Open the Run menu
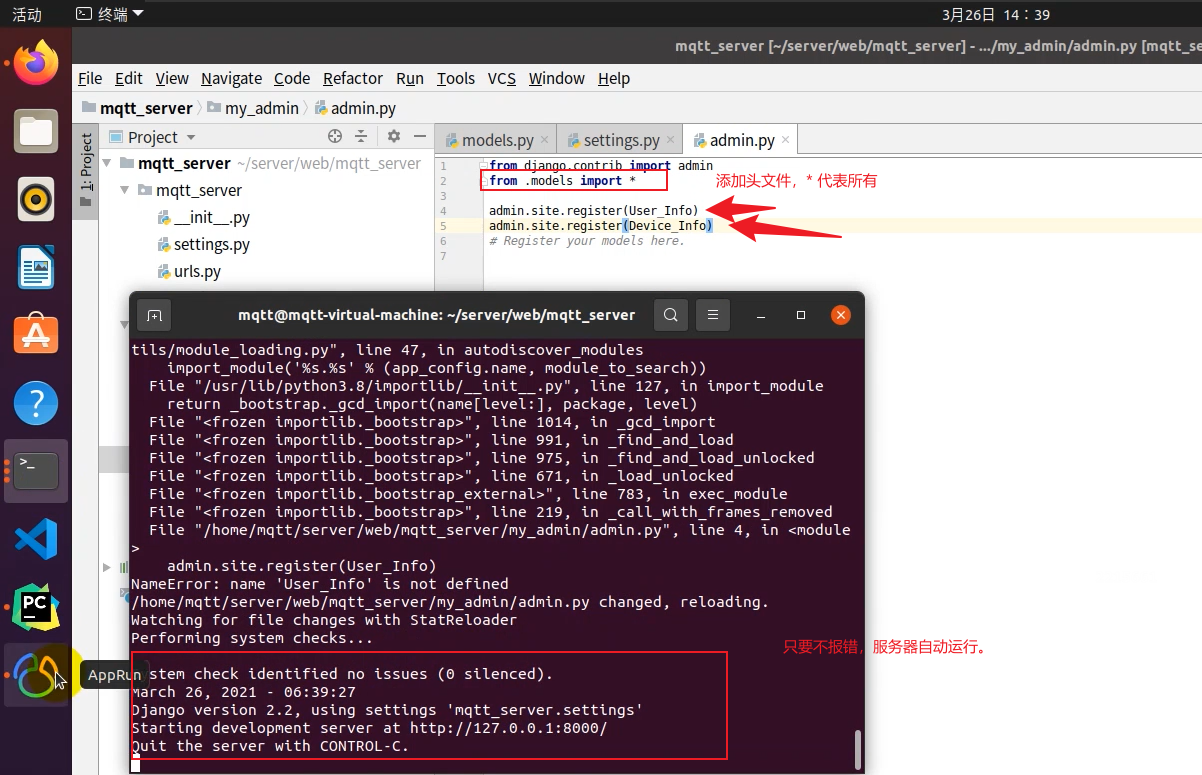The image size is (1202, 775). (410, 78)
